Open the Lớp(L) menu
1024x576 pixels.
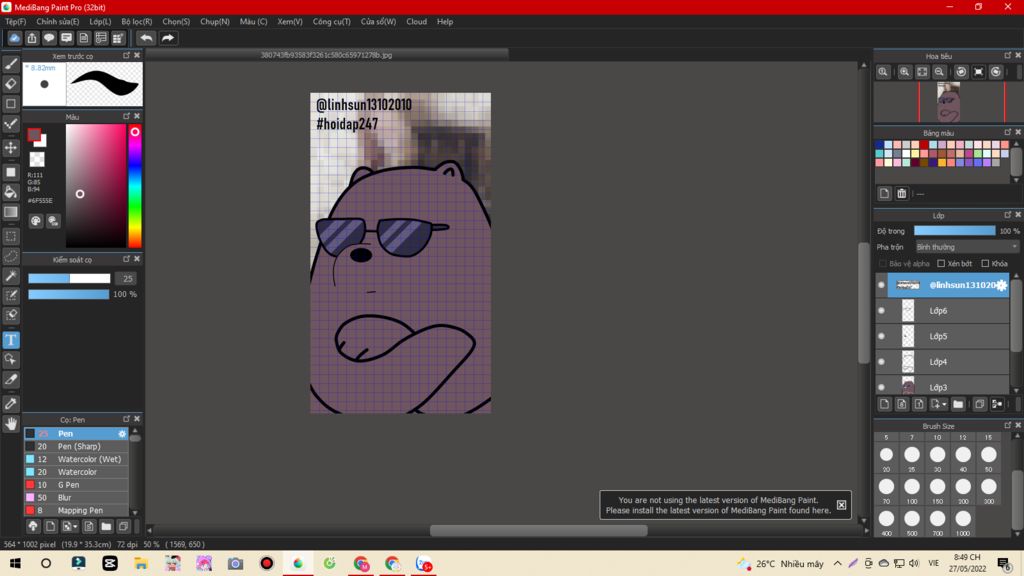tap(100, 22)
